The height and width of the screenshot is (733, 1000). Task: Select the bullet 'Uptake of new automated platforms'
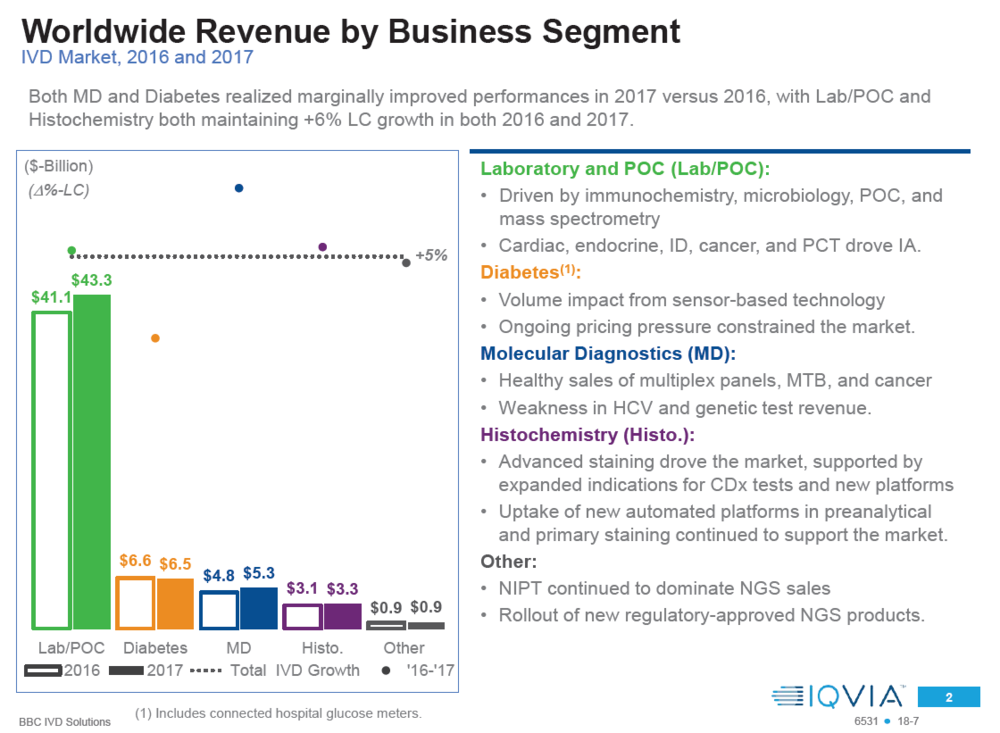(723, 523)
